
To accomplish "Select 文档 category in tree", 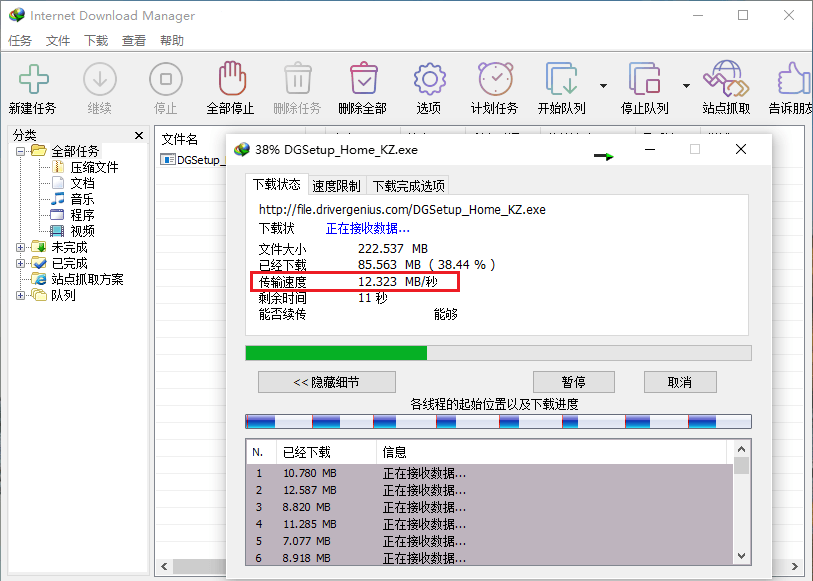I will [82, 183].
